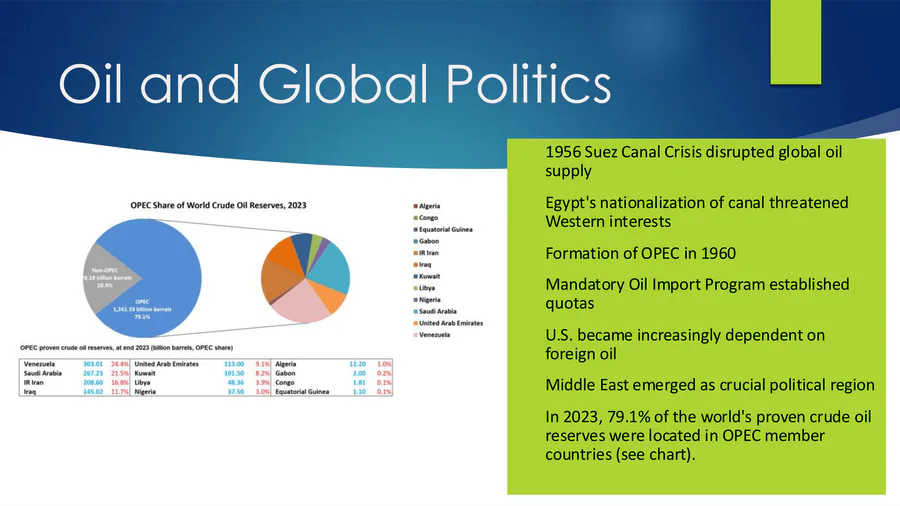
Task: Click the Algeria legend color marker
Action: tap(415, 206)
